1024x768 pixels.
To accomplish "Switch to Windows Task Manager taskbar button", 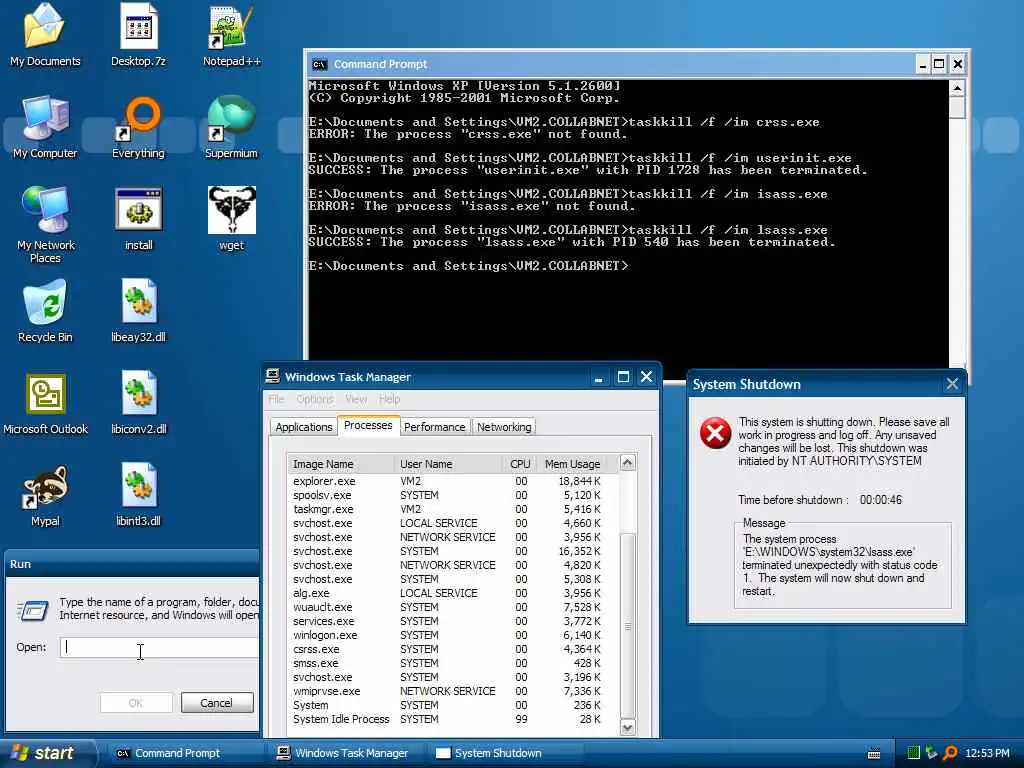I will pyautogui.click(x=344, y=753).
